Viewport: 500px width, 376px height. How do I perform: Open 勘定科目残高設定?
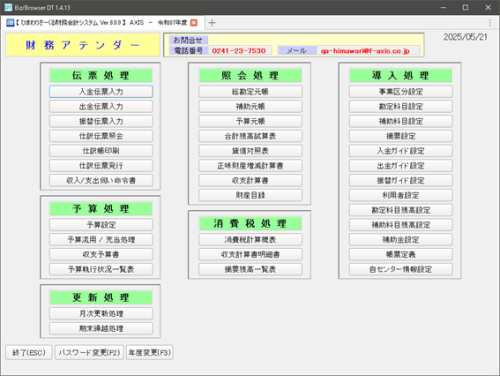(x=401, y=210)
